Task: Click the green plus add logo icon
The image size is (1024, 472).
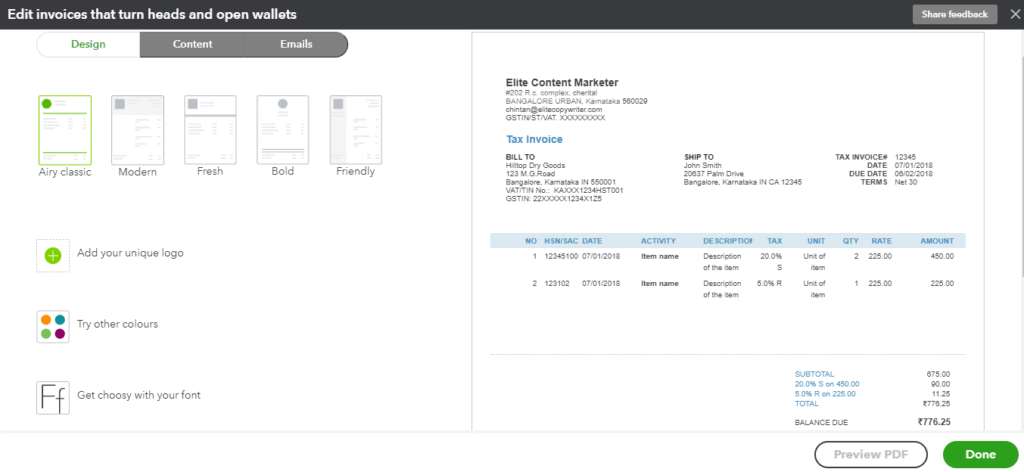Action: [53, 255]
